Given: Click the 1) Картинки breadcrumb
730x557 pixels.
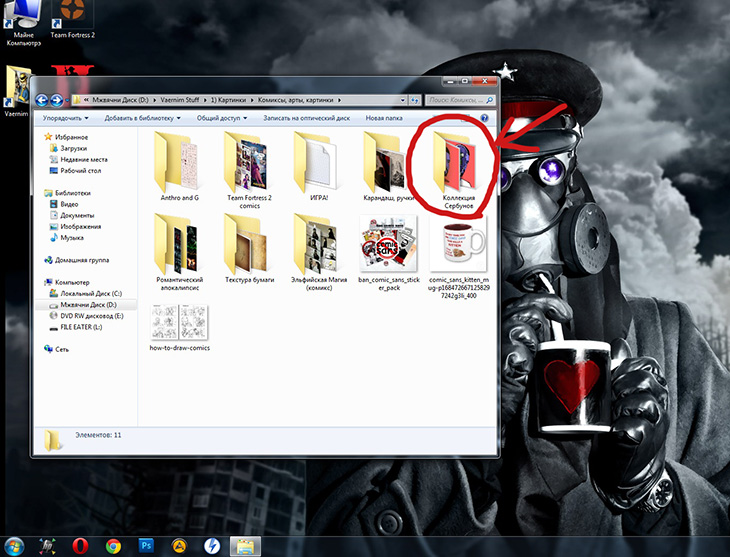Looking at the screenshot, I should pyautogui.click(x=228, y=100).
